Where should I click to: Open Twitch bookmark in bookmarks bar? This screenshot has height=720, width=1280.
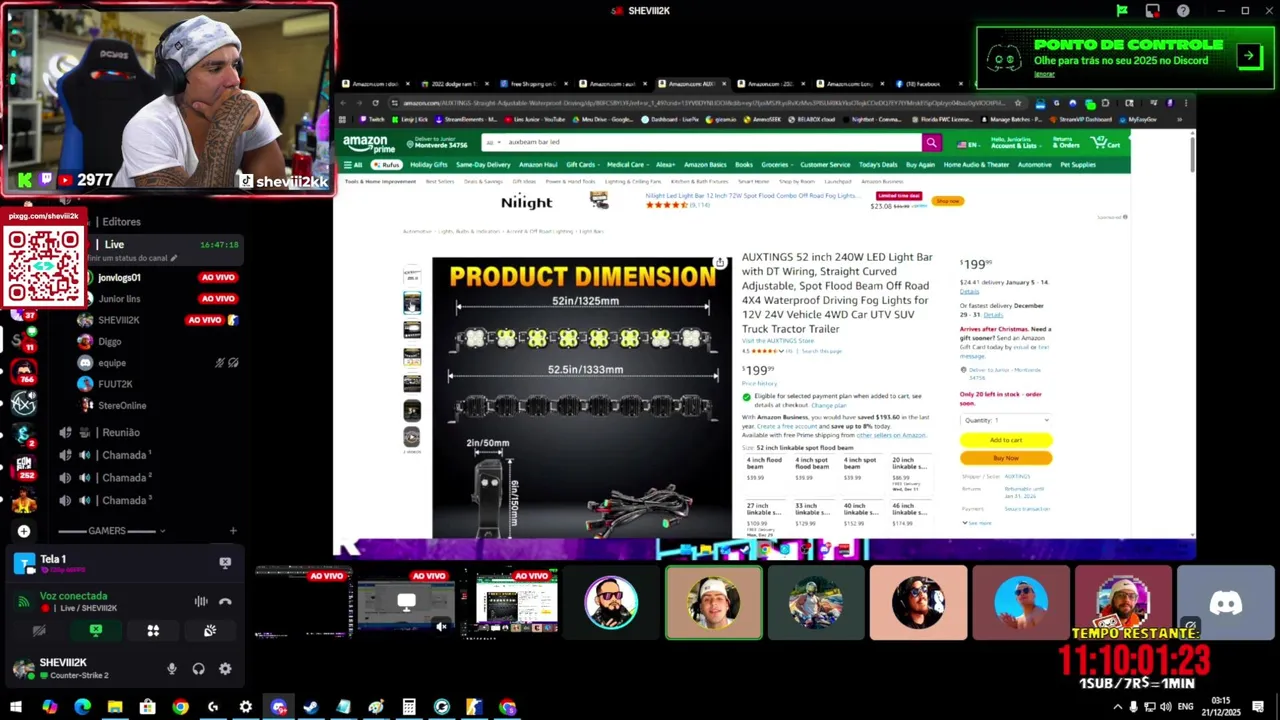click(371, 119)
